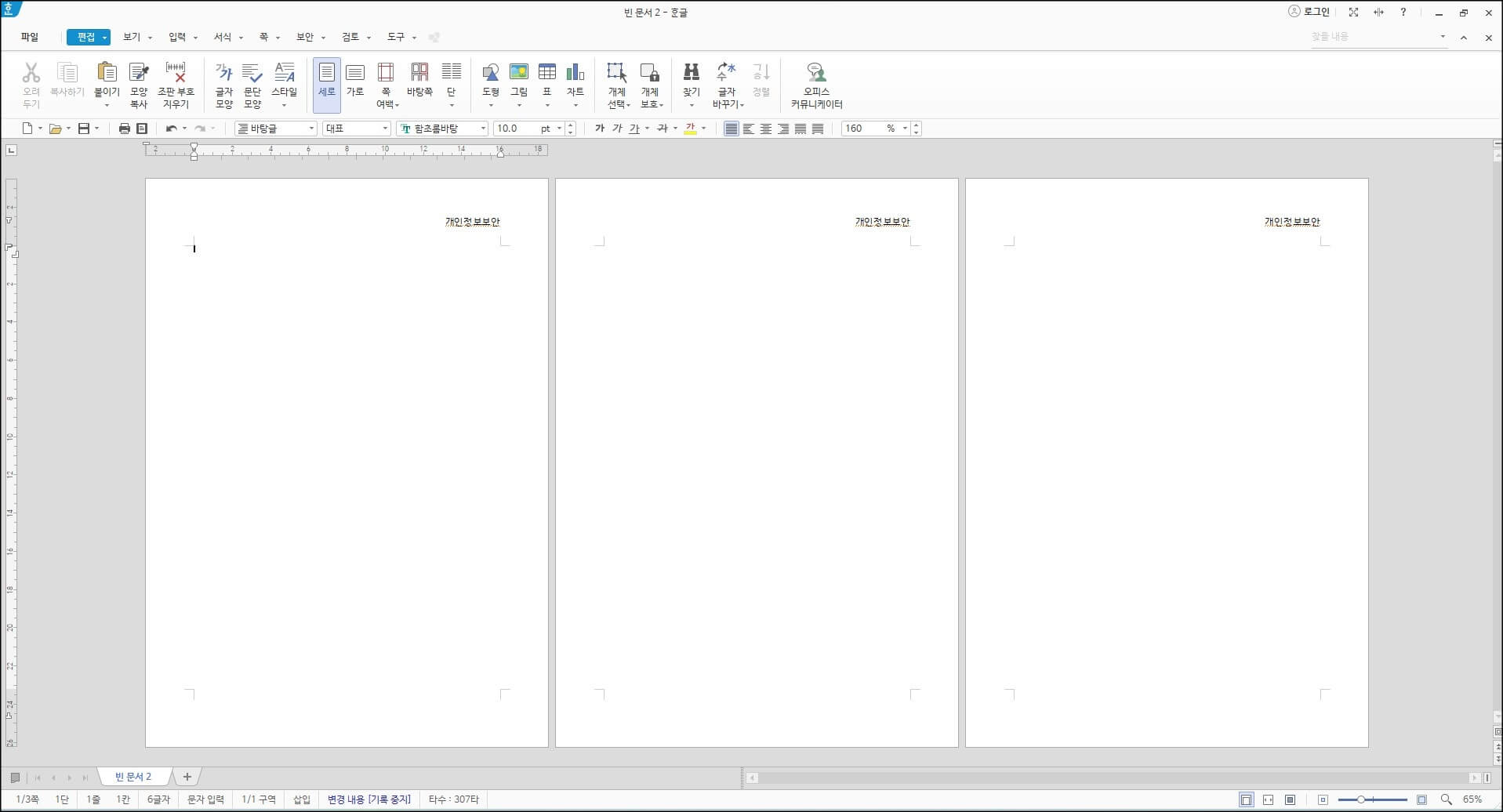Click the horizontal scrollbar at the bottom
The width and height of the screenshot is (1503, 812).
1113,778
